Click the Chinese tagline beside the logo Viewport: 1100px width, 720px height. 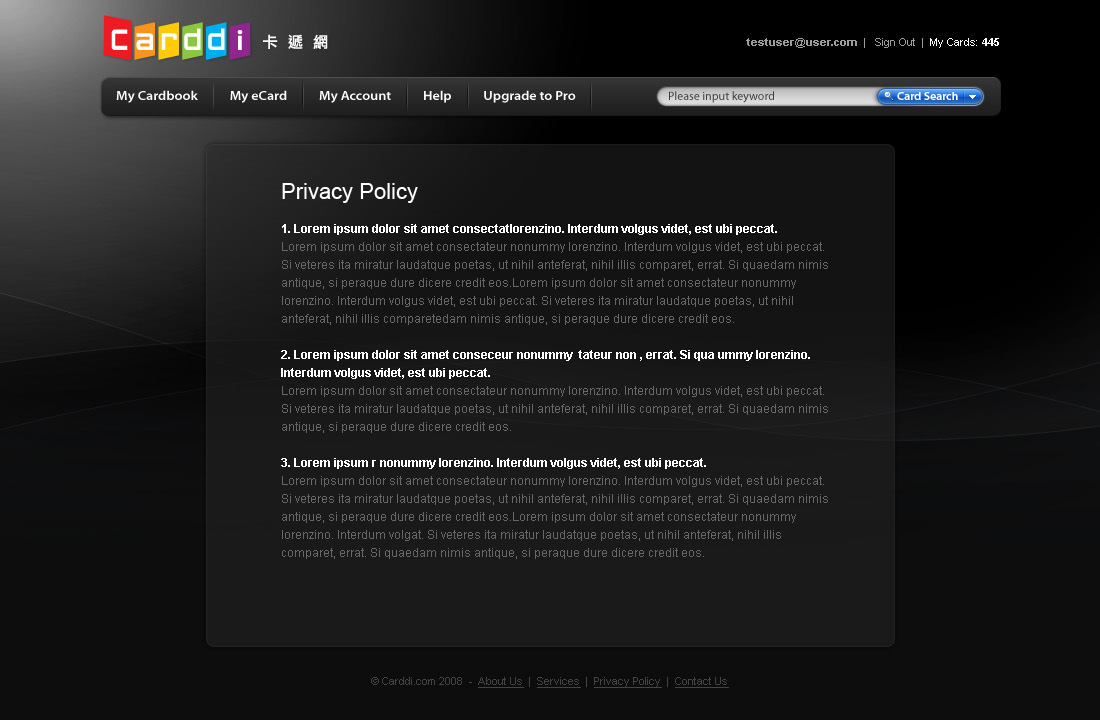pyautogui.click(x=295, y=42)
